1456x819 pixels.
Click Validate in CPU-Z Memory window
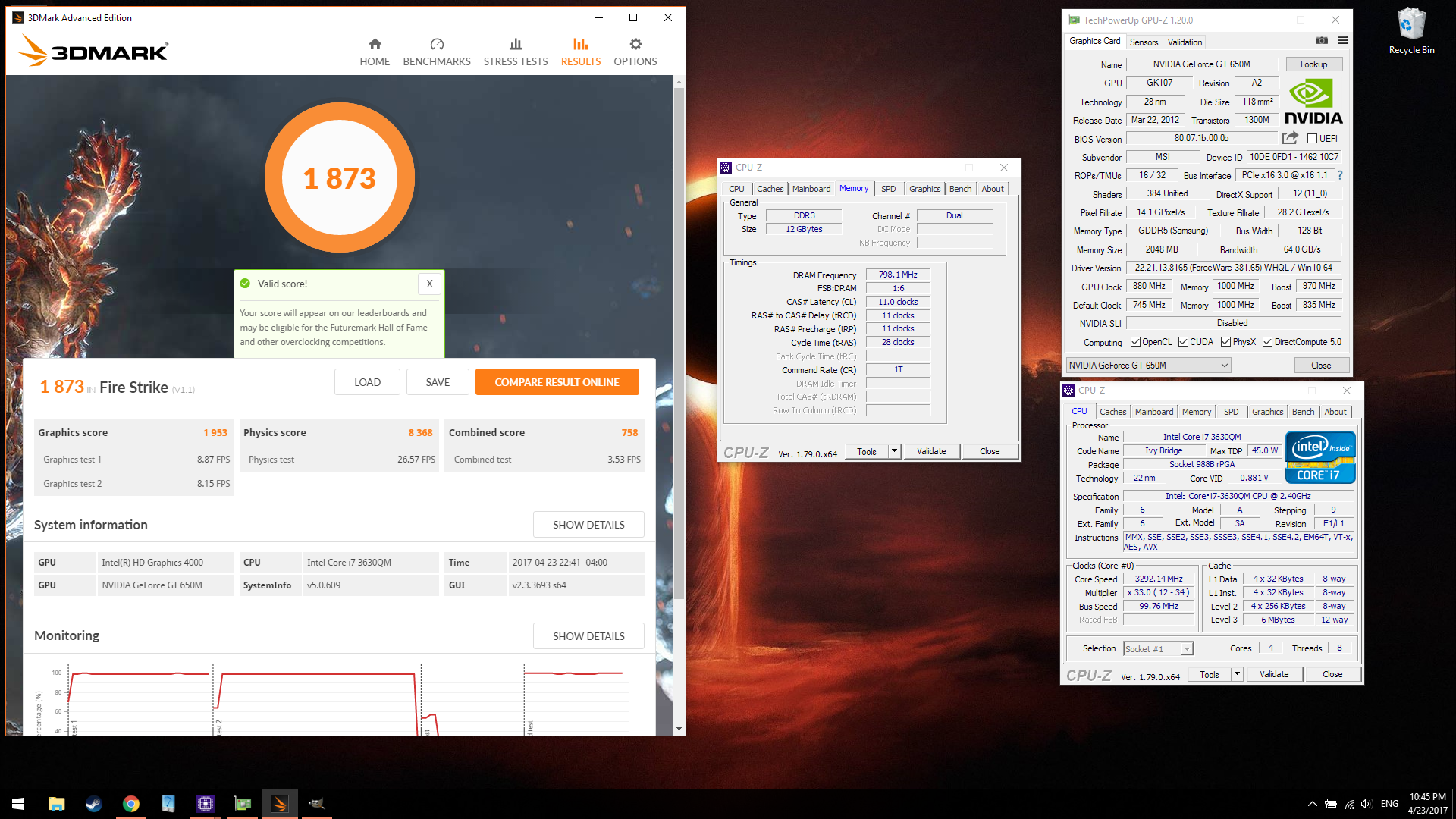931,451
